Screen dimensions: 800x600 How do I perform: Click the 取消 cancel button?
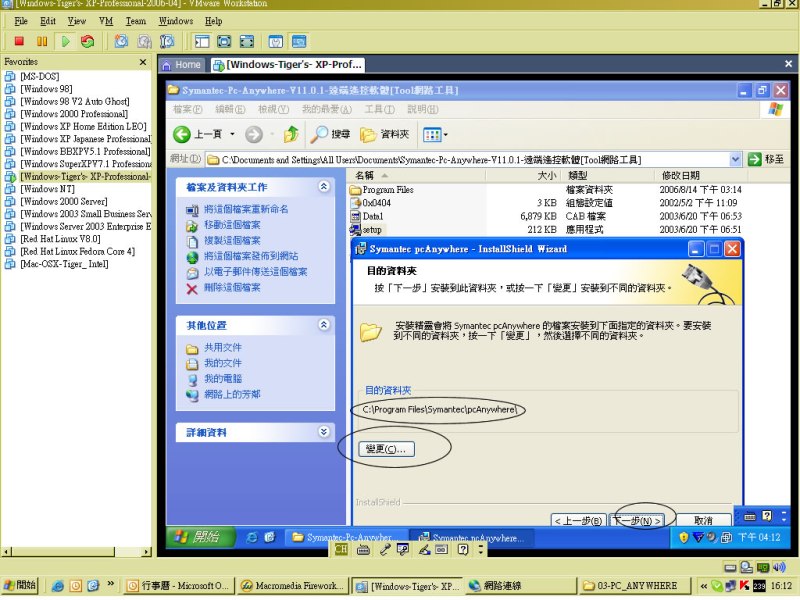(x=703, y=520)
